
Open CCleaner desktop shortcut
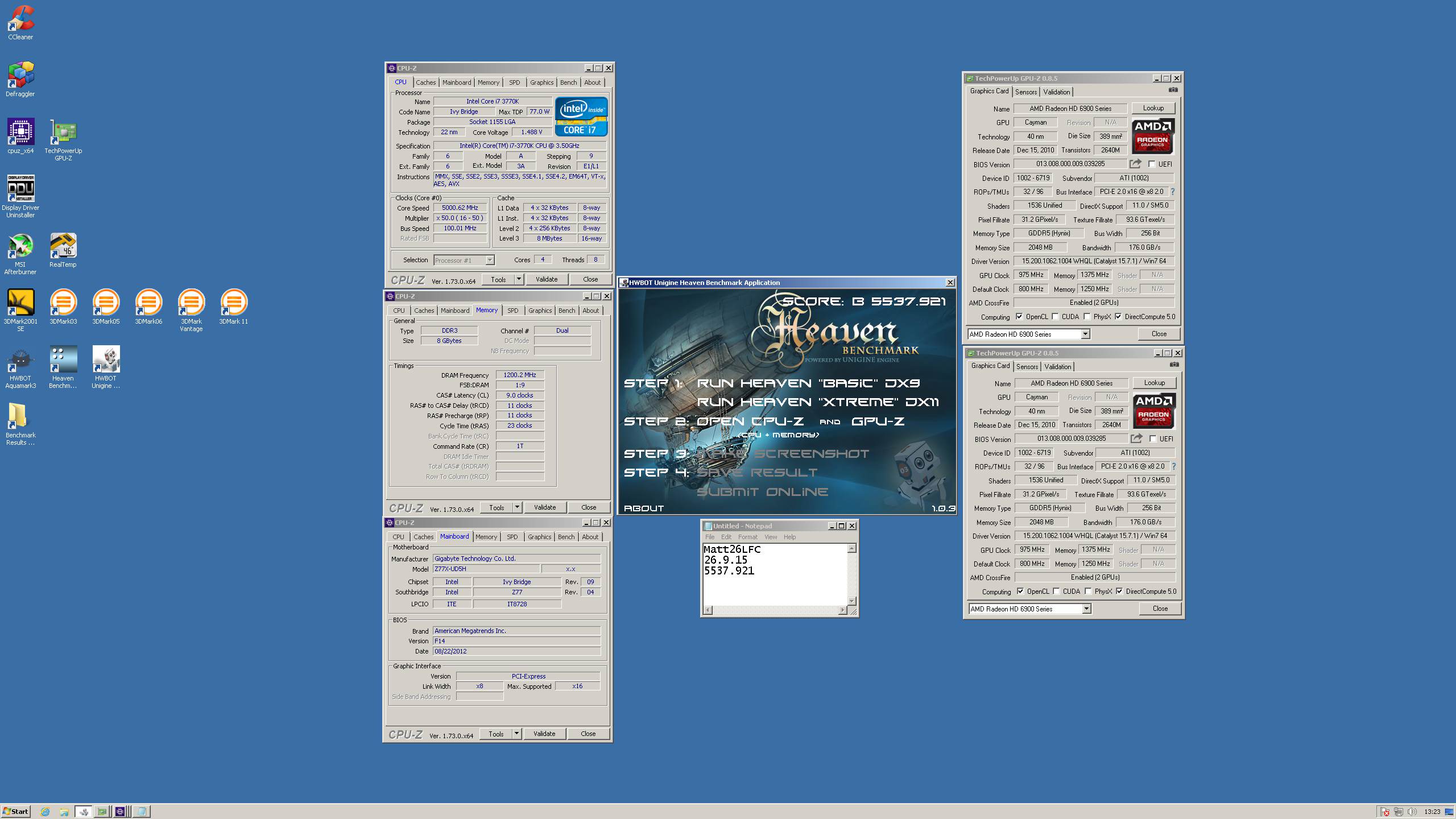pyautogui.click(x=20, y=23)
